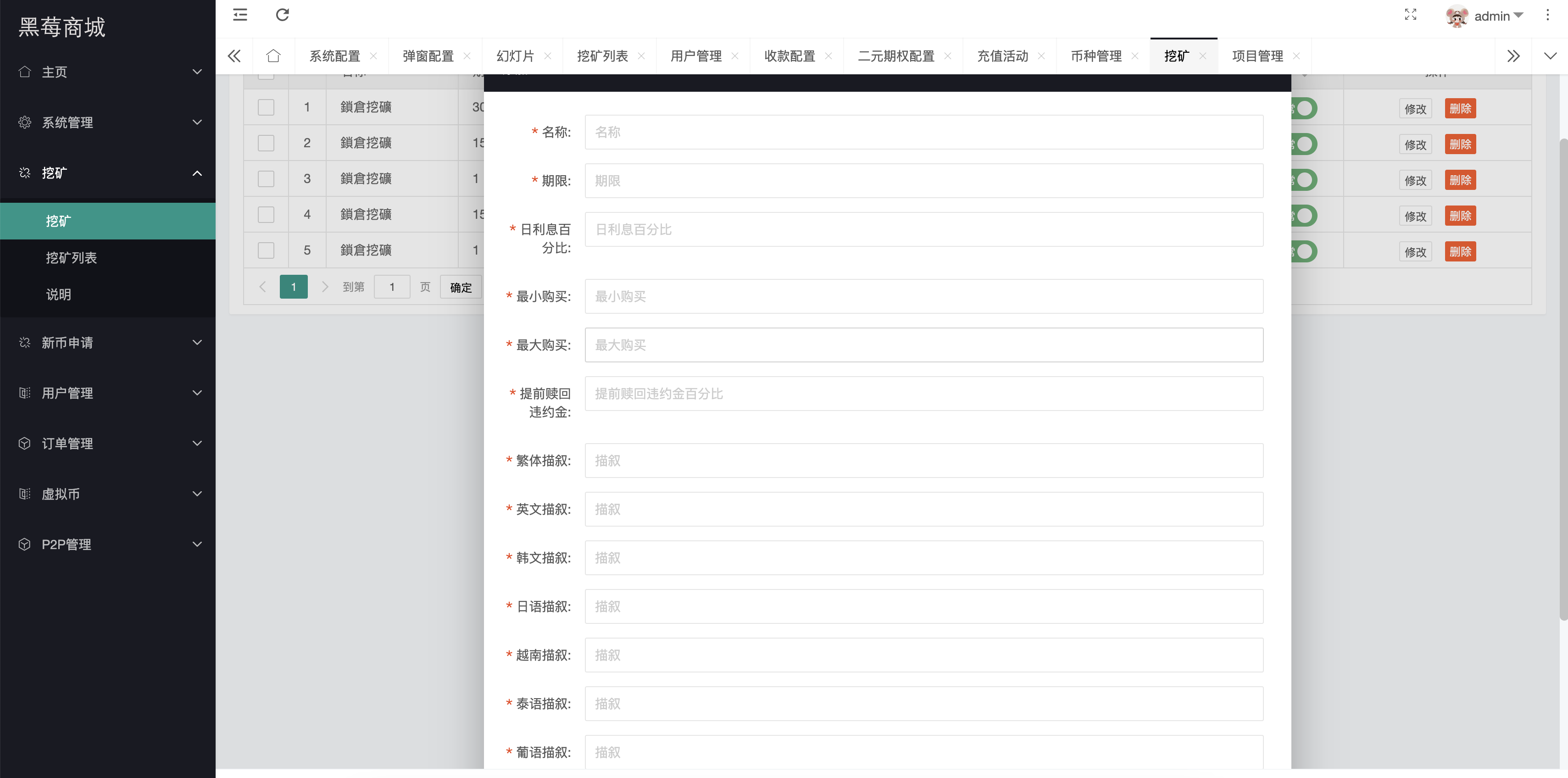This screenshot has width=1568, height=778.
Task: Switch to the 项目管理 tab
Action: pos(1257,56)
